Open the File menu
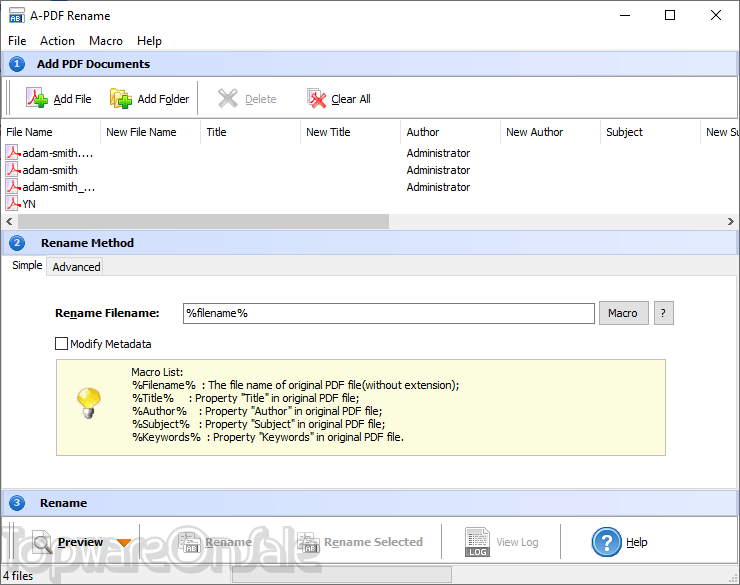Image resolution: width=740 pixels, height=585 pixels. pyautogui.click(x=17, y=41)
